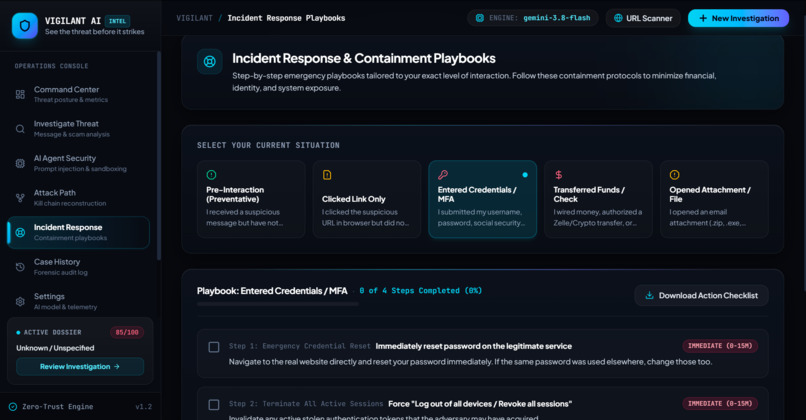Viewport: 806px width, 420px height.
Task: Click the URL Scanner globe icon
Action: coord(618,18)
